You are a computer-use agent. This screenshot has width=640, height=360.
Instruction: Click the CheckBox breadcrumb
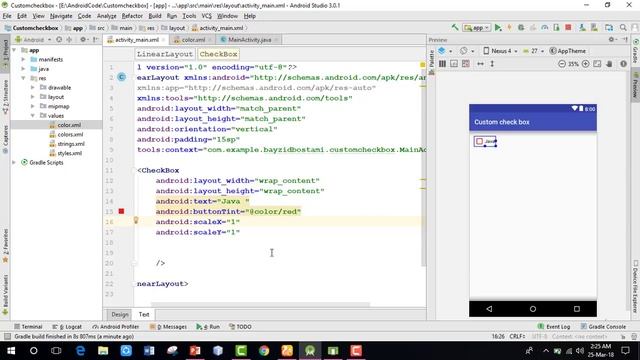(218, 54)
